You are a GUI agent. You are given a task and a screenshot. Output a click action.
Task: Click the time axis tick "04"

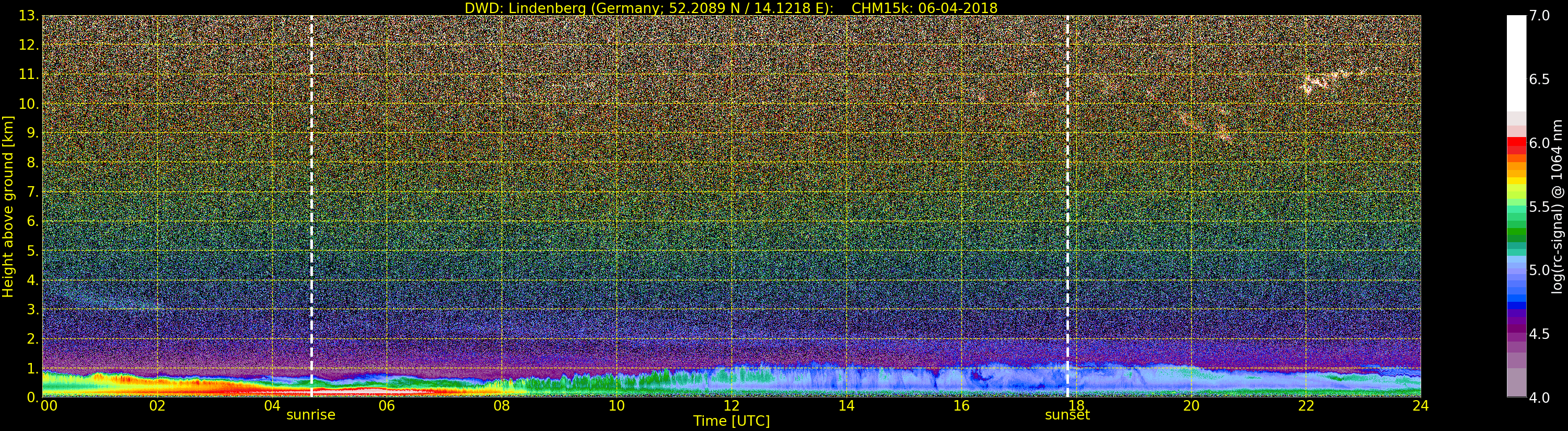pyautogui.click(x=272, y=406)
